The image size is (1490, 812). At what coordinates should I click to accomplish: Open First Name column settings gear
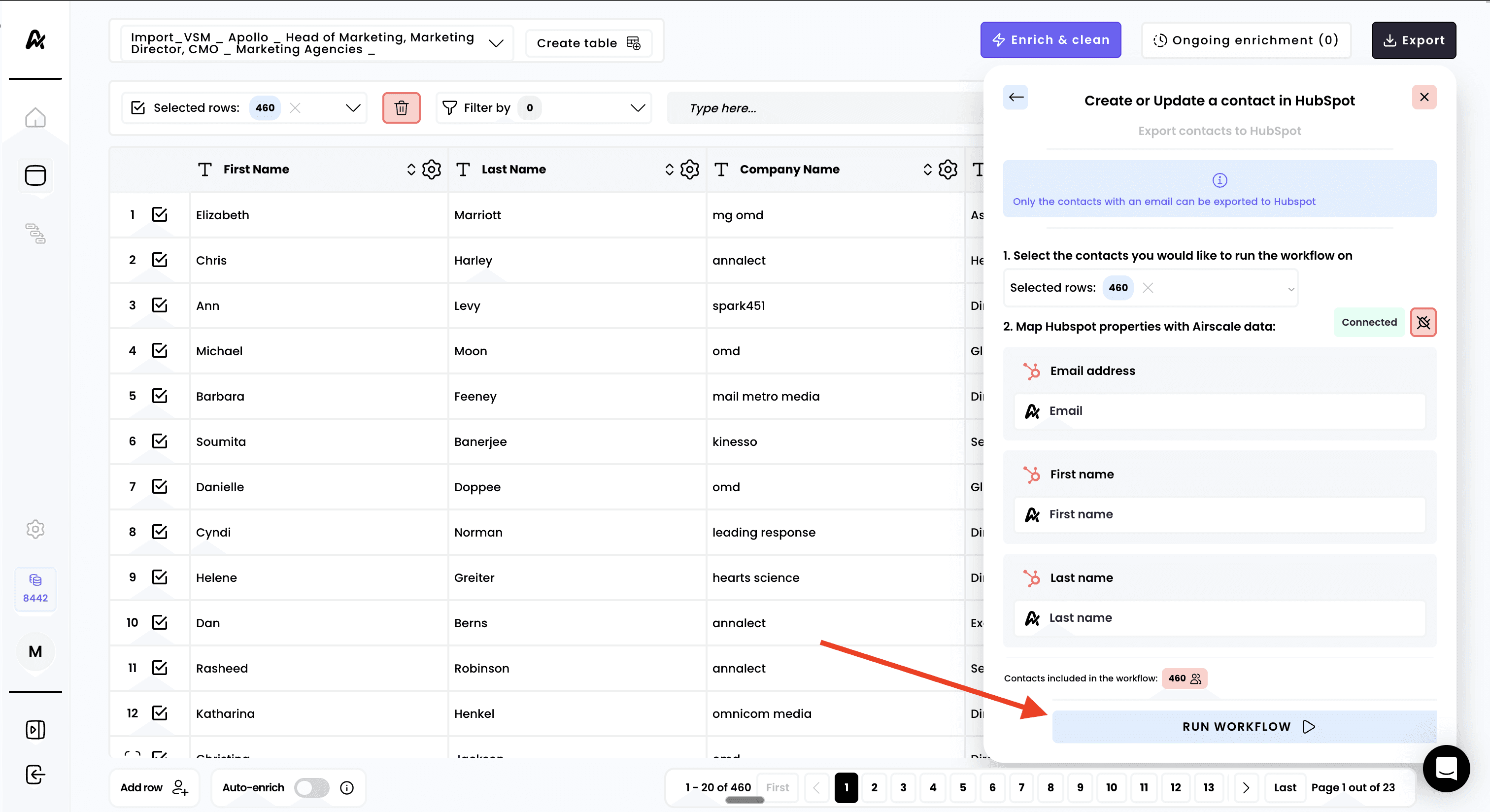coord(432,169)
